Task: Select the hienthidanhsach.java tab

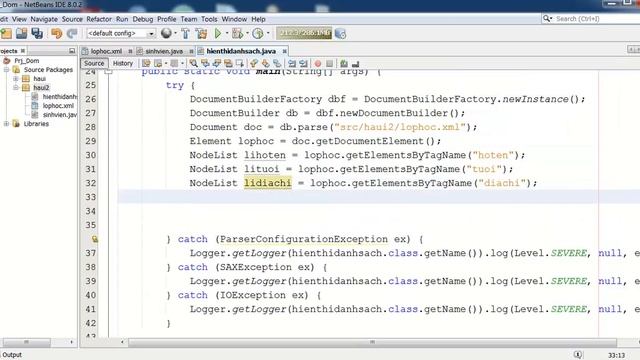Action: tap(241, 51)
